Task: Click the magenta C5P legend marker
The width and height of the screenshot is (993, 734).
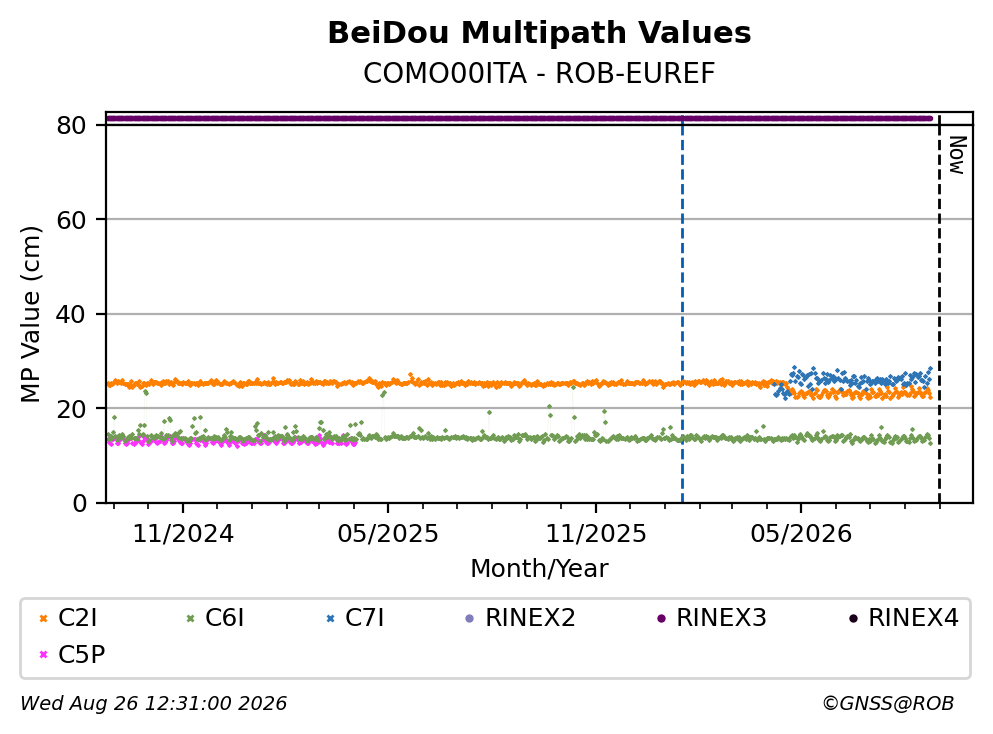Action: point(44,655)
